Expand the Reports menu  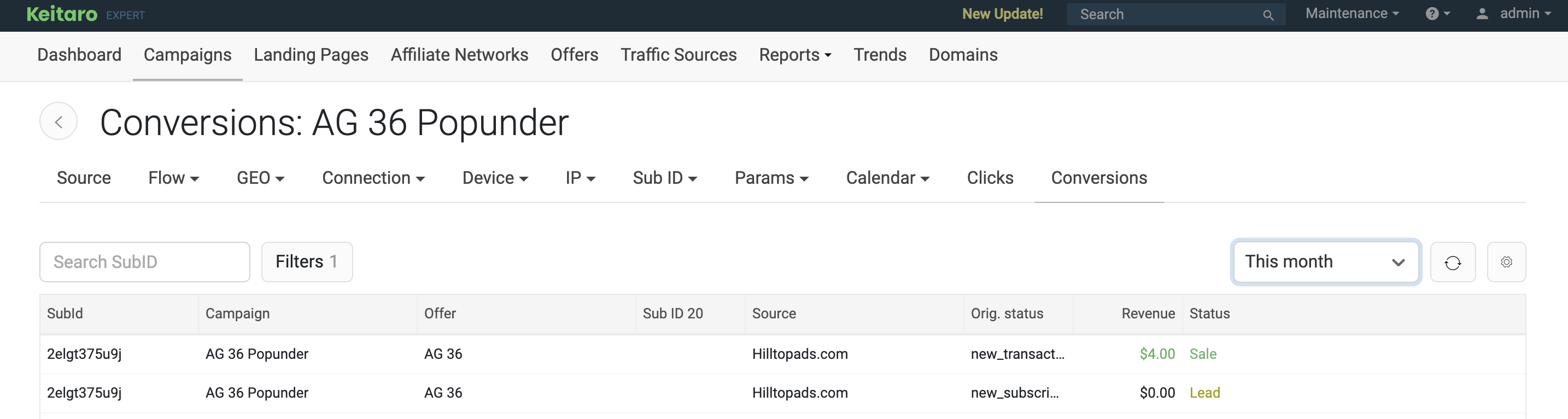coord(794,55)
